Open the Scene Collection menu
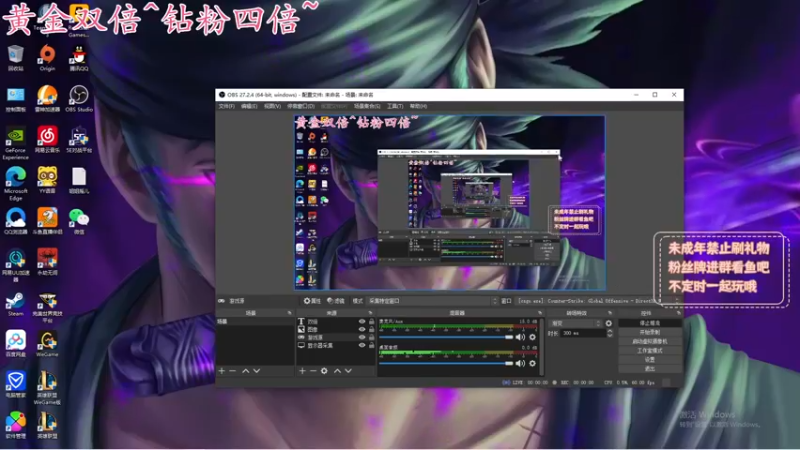This screenshot has height=450, width=800. [x=367, y=106]
